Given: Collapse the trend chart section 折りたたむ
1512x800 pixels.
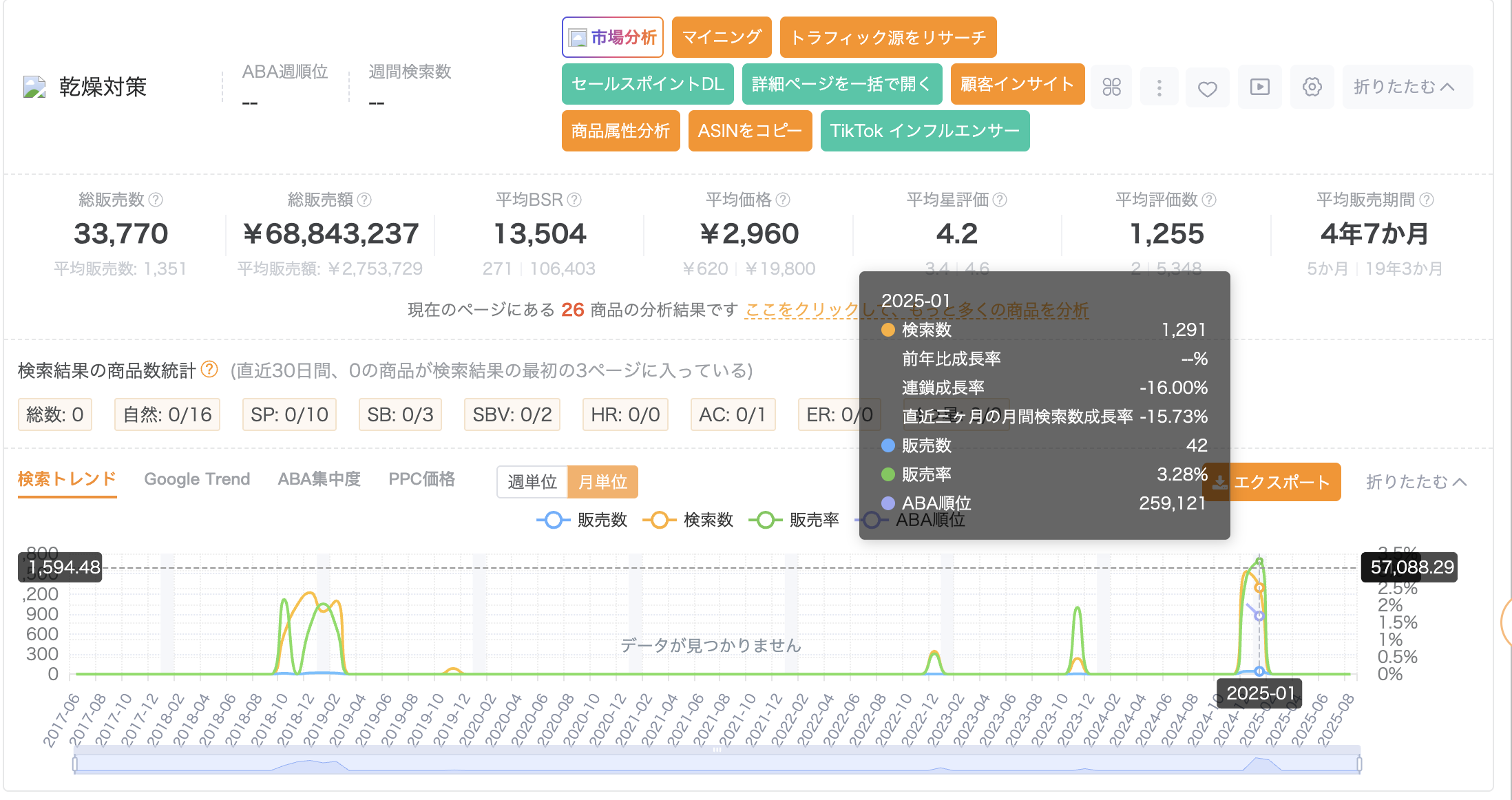Looking at the screenshot, I should click(1416, 482).
